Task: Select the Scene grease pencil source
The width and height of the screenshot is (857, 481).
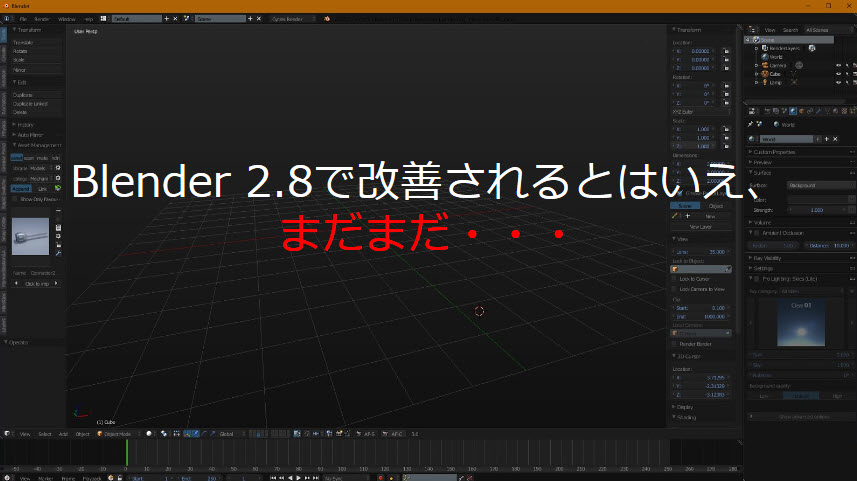Action: pyautogui.click(x=685, y=206)
